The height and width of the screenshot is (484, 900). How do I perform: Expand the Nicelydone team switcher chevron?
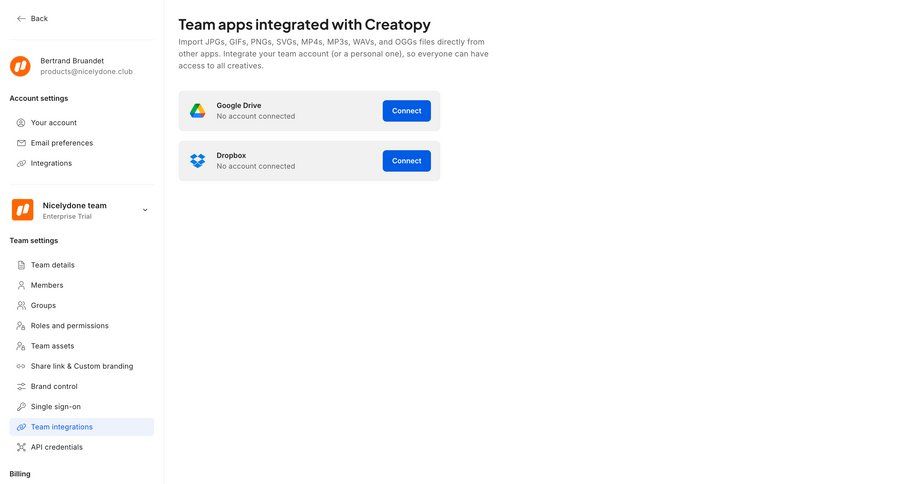click(145, 210)
